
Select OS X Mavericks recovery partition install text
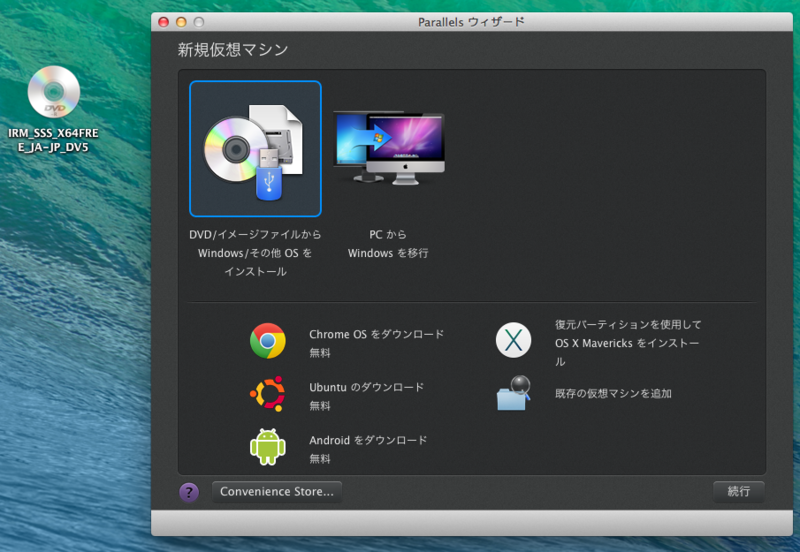[x=628, y=343]
